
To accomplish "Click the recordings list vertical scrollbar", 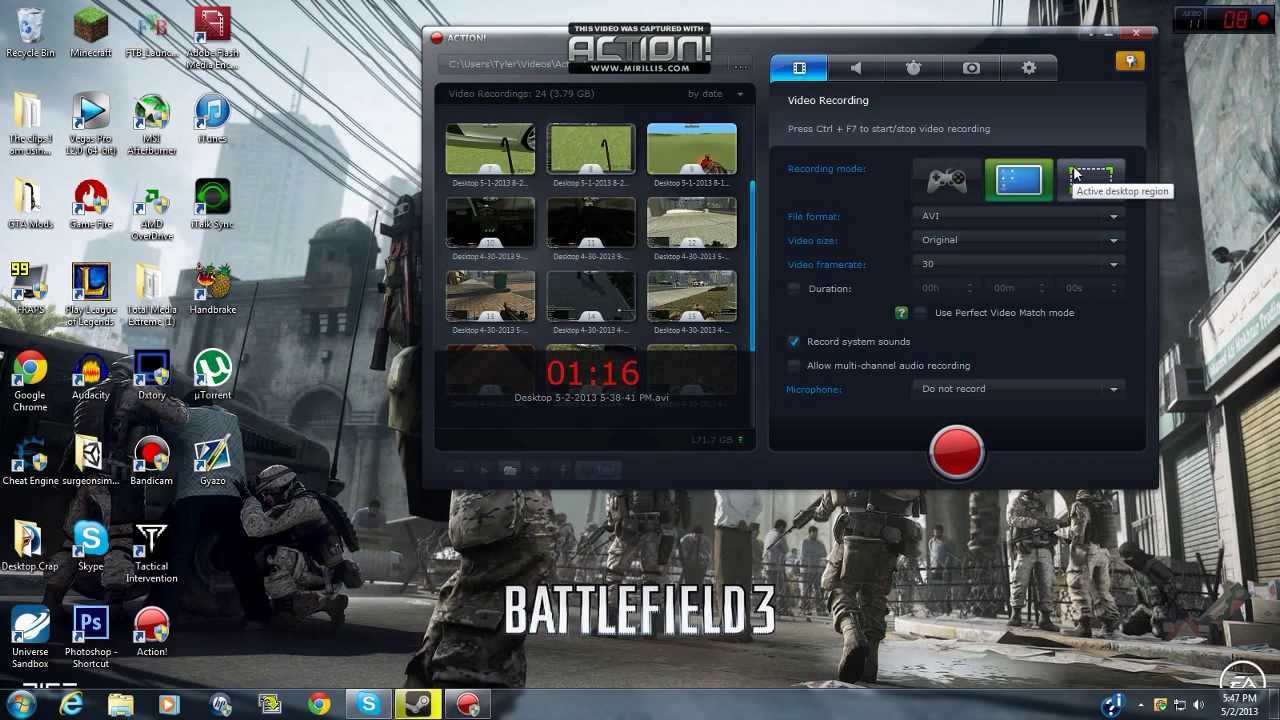I will (752, 265).
